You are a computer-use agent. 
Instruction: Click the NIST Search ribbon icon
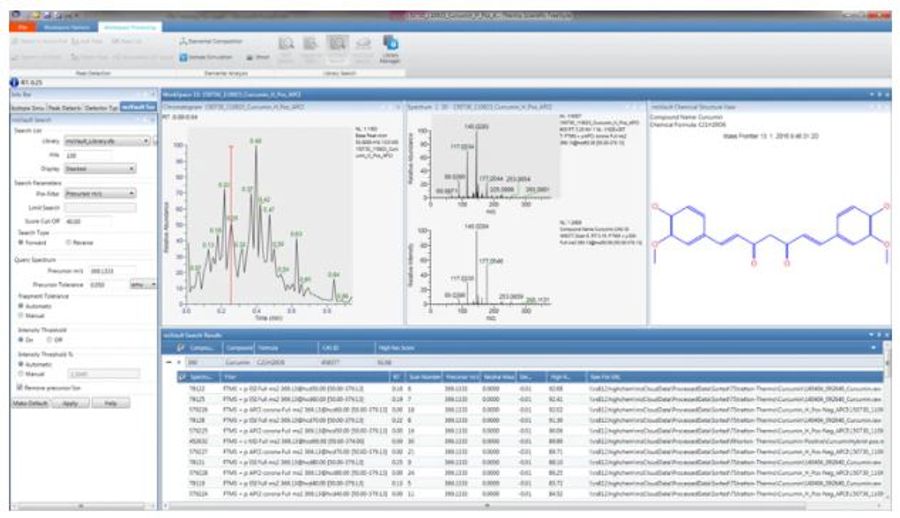pyautogui.click(x=286, y=49)
